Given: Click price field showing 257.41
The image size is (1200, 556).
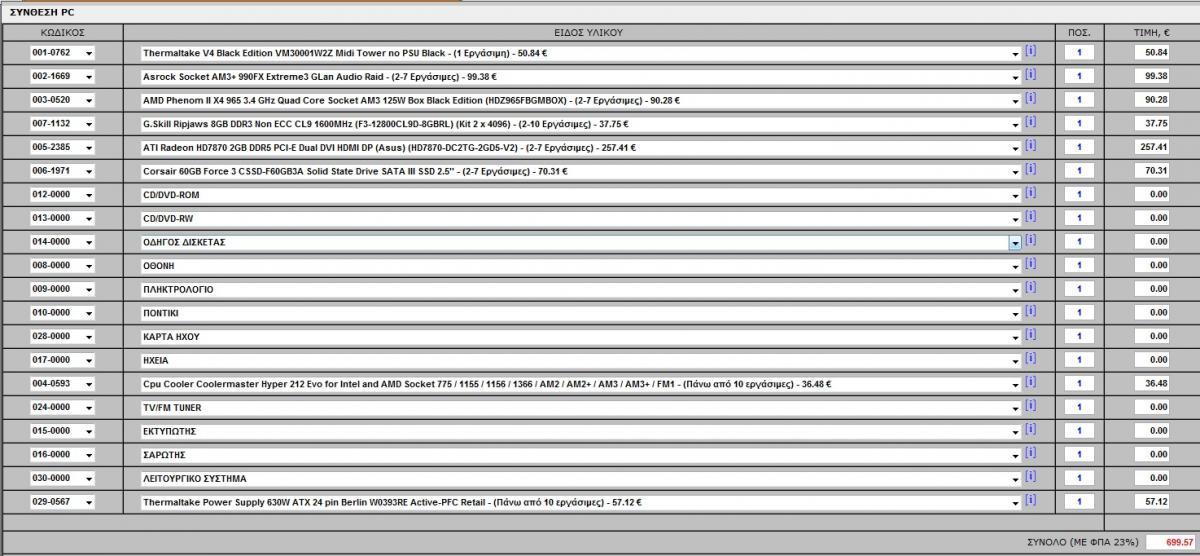Looking at the screenshot, I should (1152, 147).
